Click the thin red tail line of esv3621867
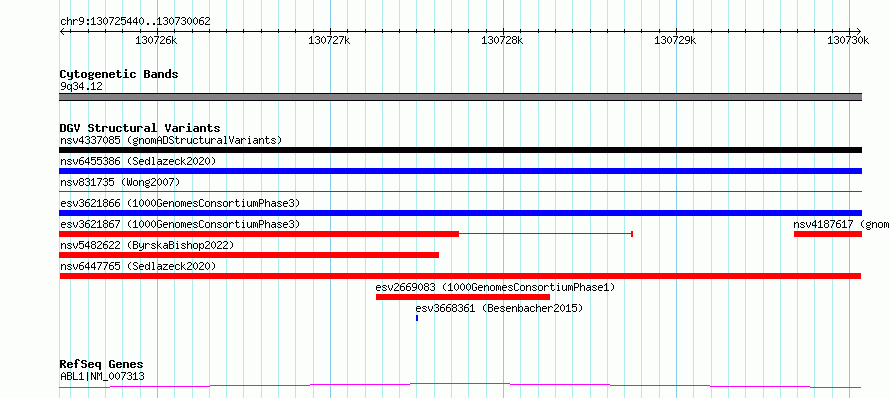 click(x=545, y=234)
